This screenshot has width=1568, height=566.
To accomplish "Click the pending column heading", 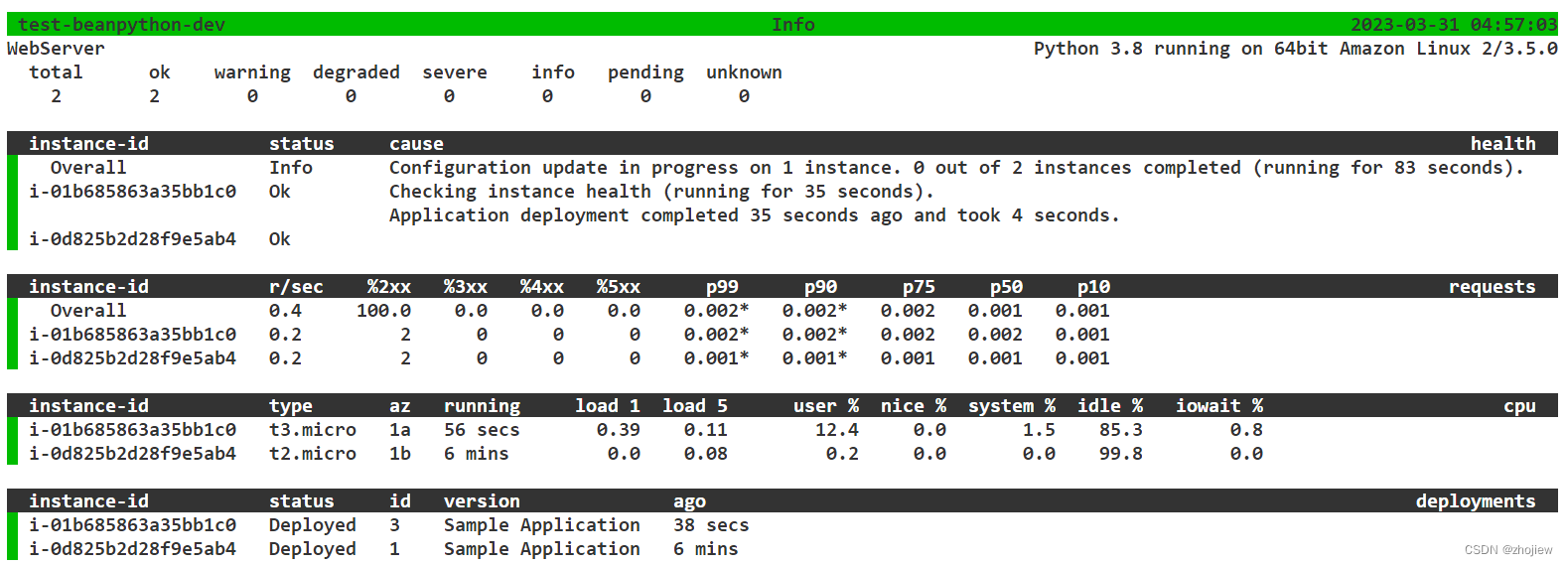I will [x=645, y=72].
